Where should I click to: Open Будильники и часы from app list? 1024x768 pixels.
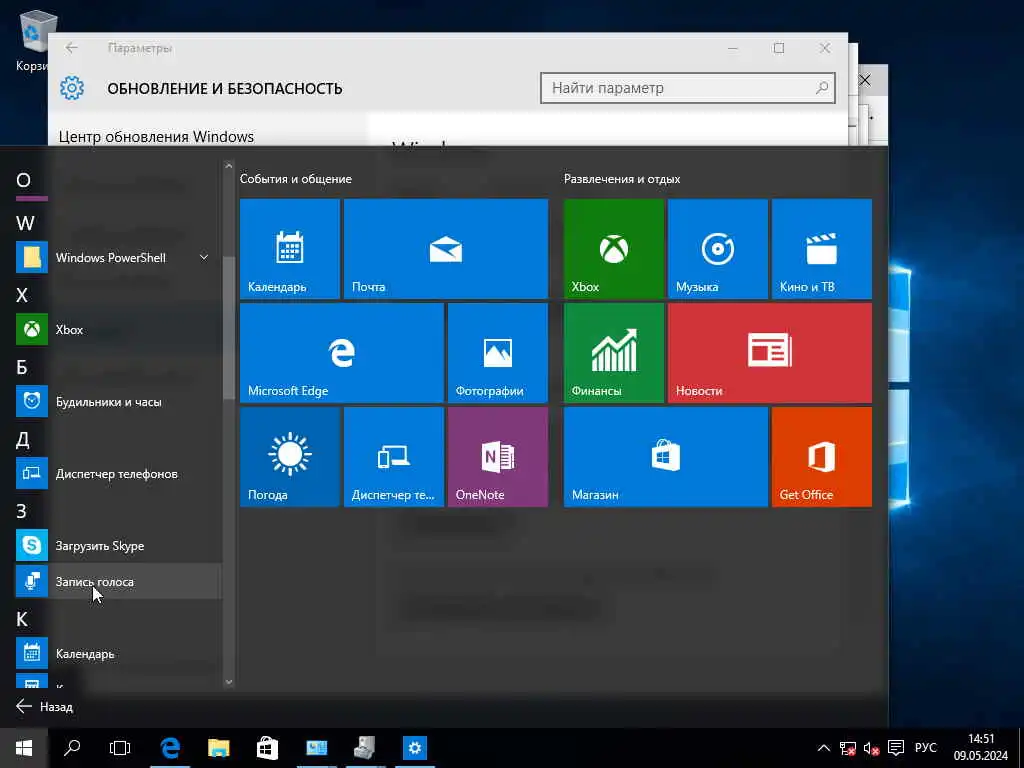(118, 402)
